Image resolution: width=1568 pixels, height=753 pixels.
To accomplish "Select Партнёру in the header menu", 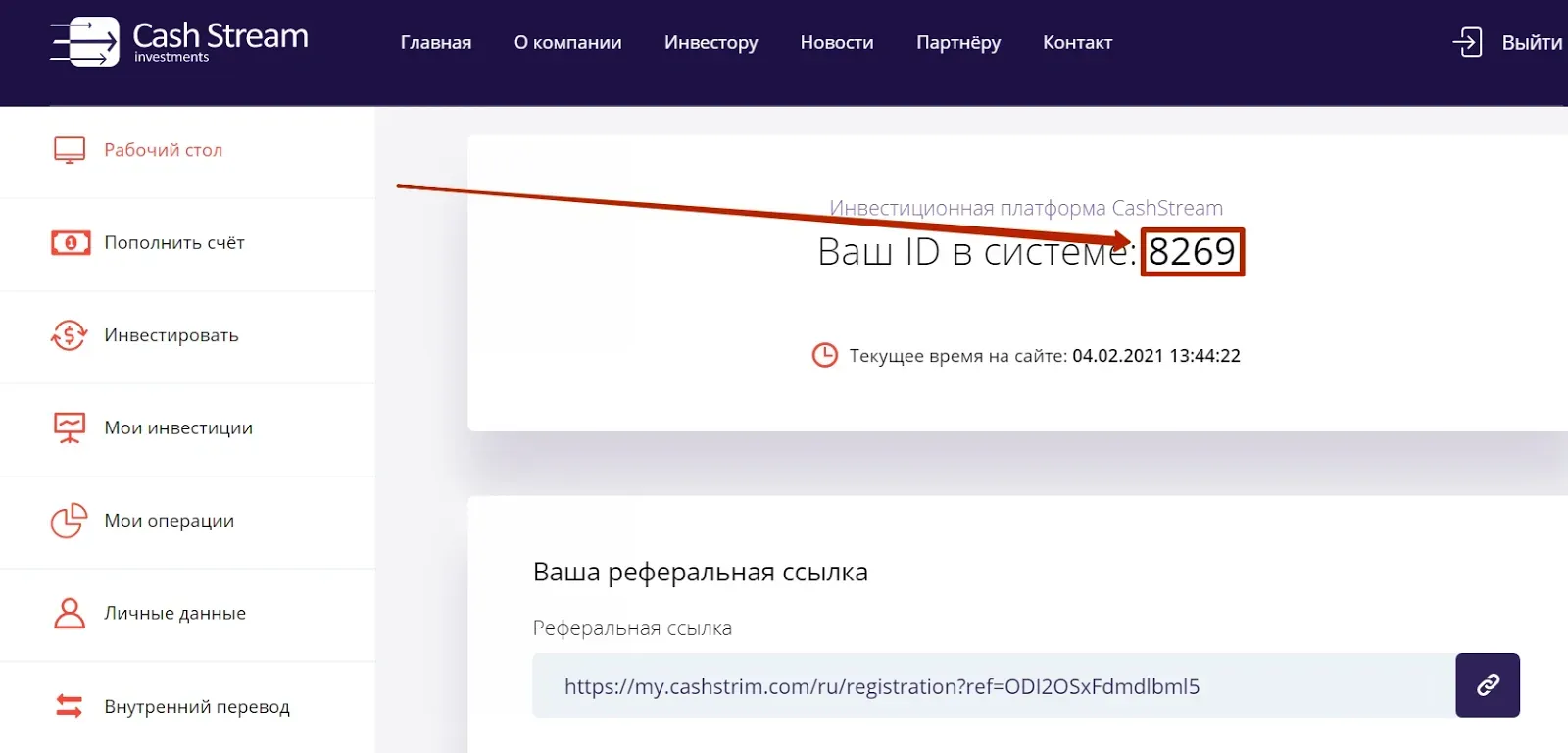I will [958, 42].
